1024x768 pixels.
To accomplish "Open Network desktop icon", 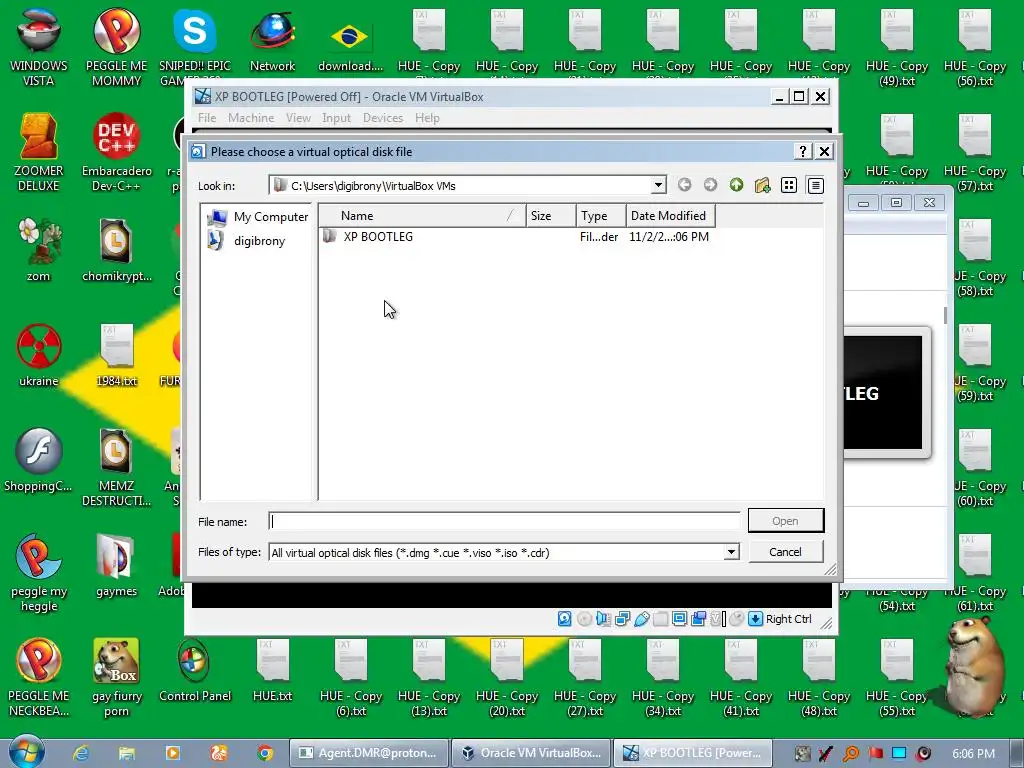I will 273,40.
